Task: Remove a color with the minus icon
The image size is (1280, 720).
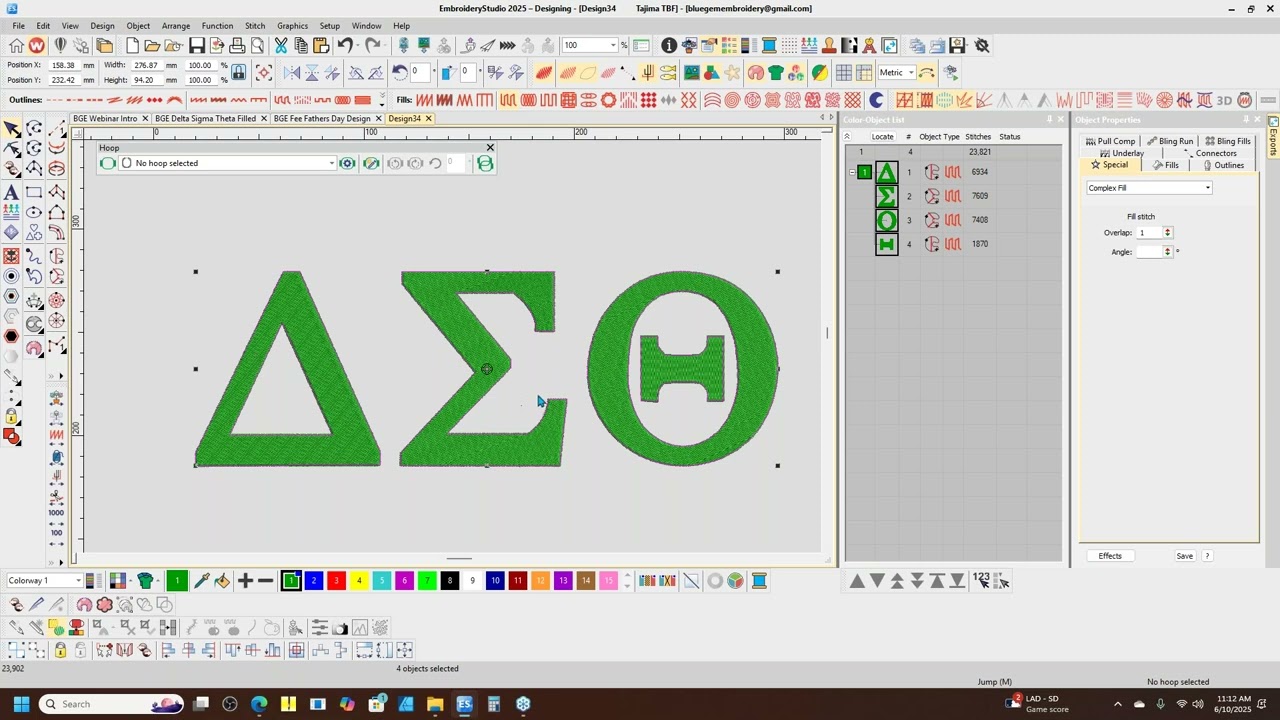Action: click(265, 581)
